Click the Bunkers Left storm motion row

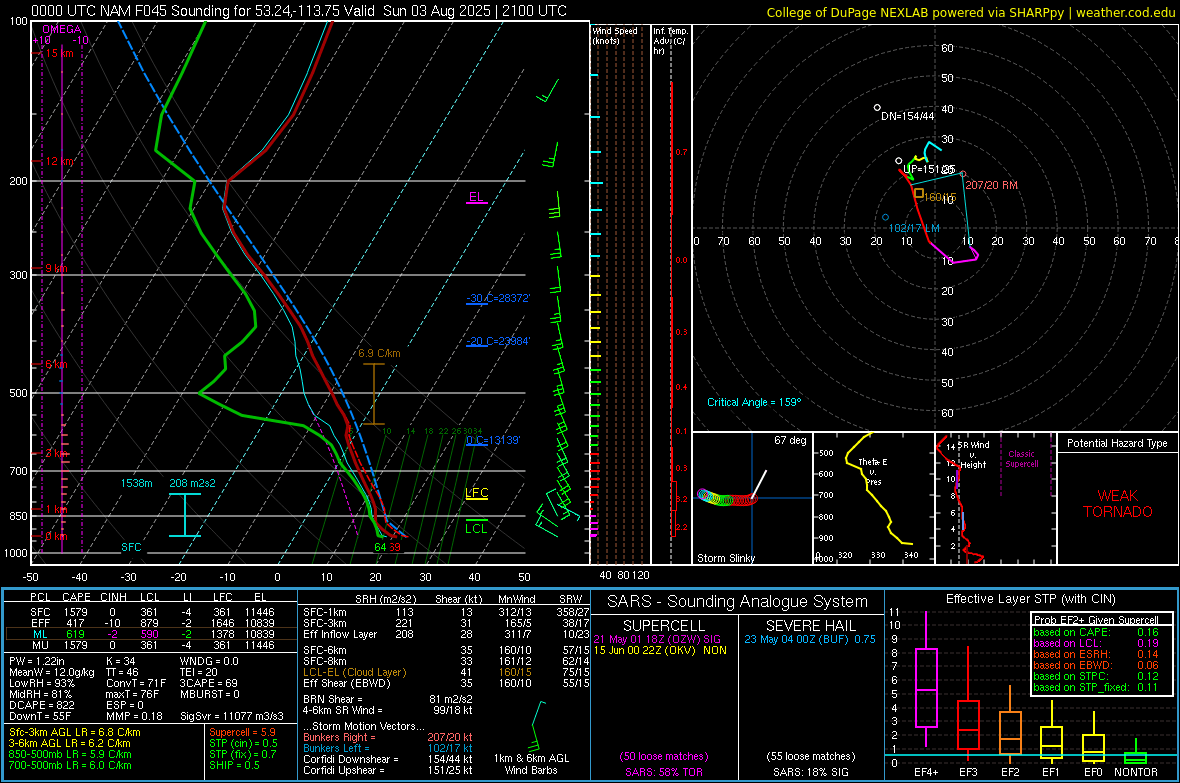point(388,748)
